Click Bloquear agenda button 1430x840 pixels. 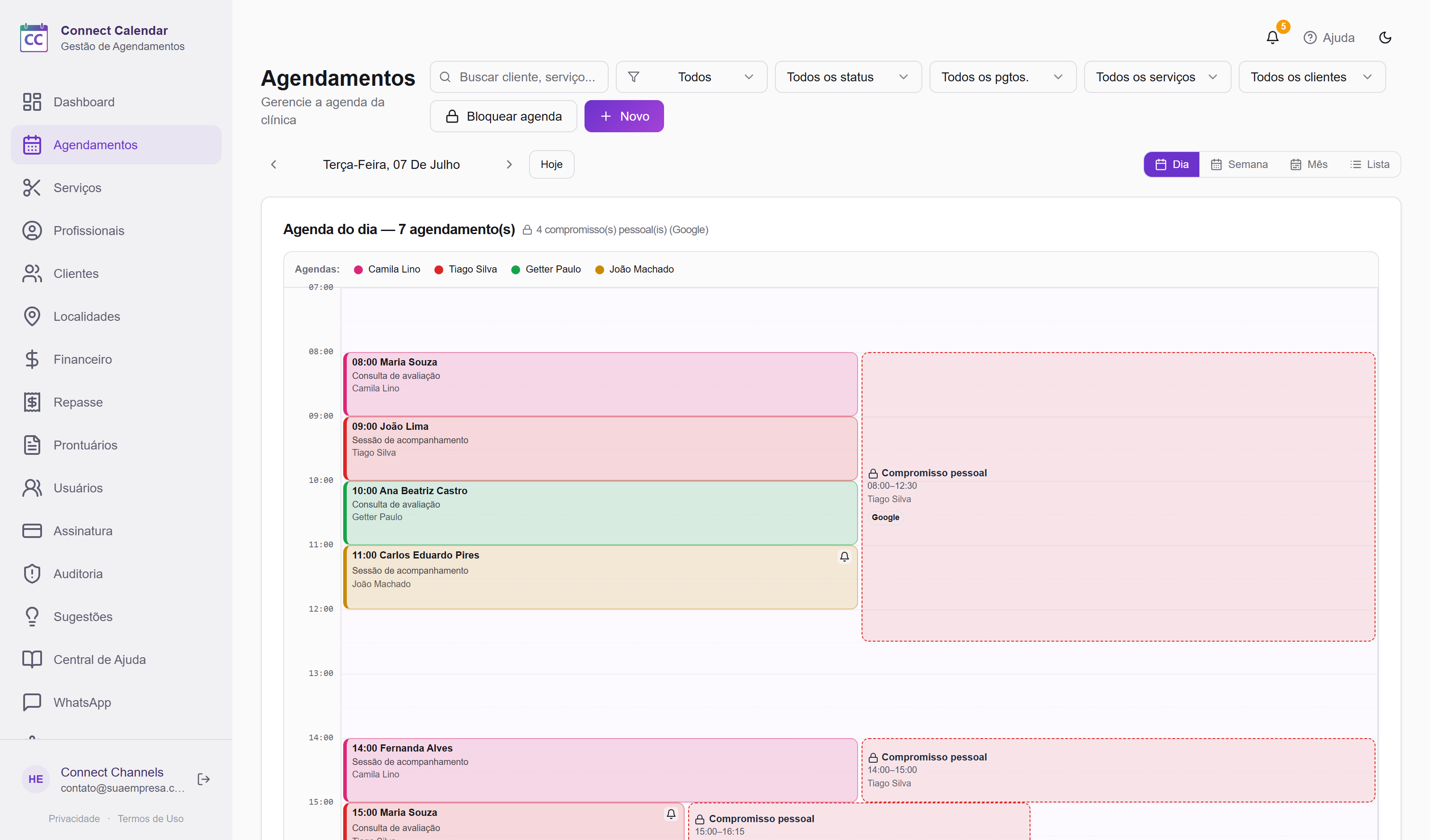[503, 116]
